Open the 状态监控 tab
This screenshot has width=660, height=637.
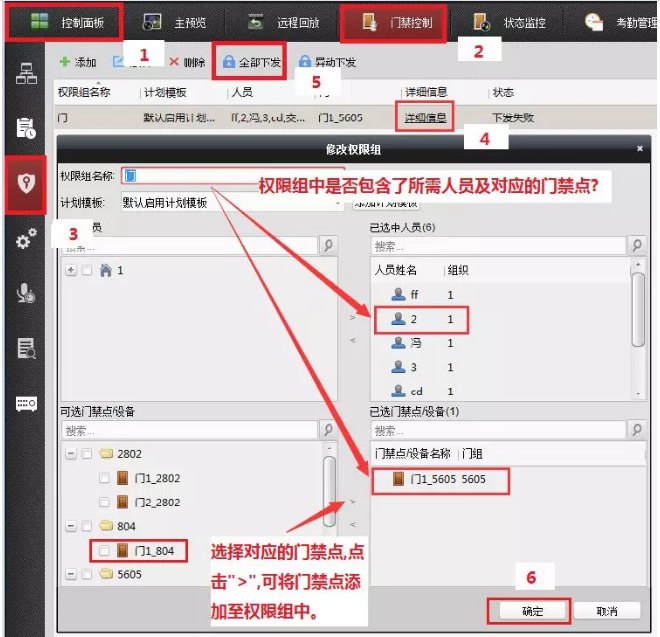[x=509, y=22]
